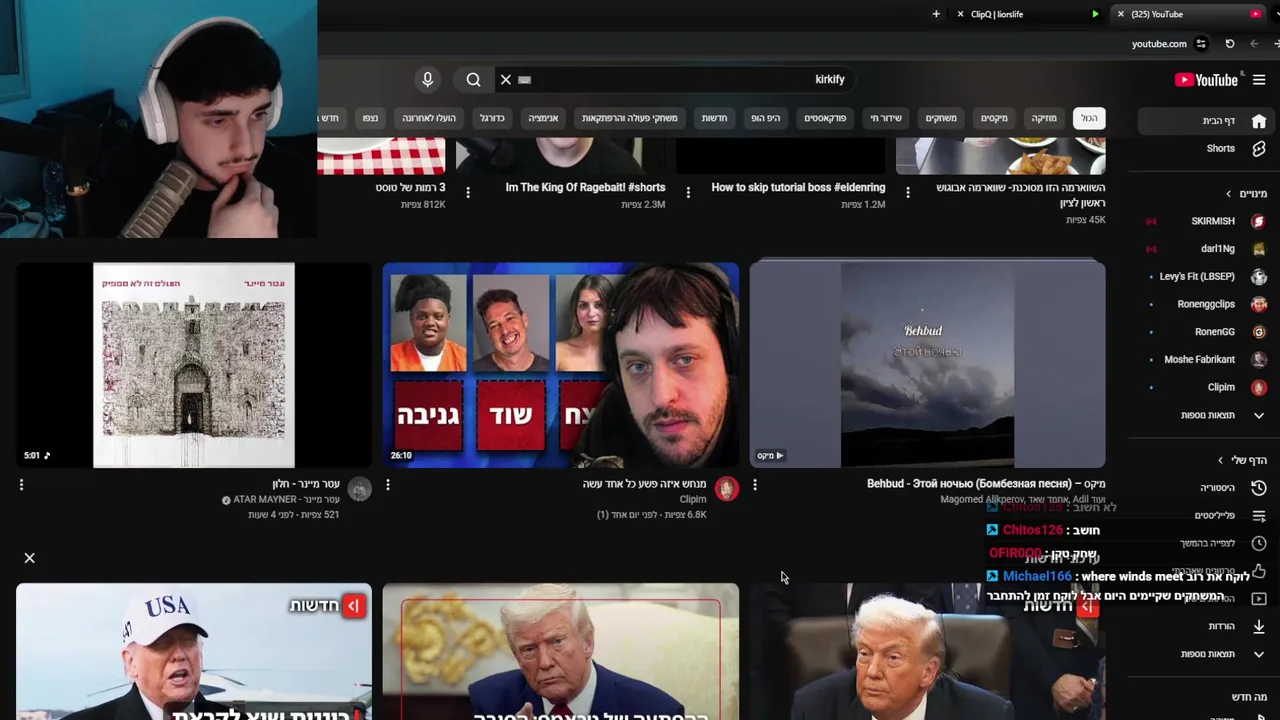Open site settings icon beside youtube.com
Screen dimensions: 1280x720
click(x=1201, y=44)
